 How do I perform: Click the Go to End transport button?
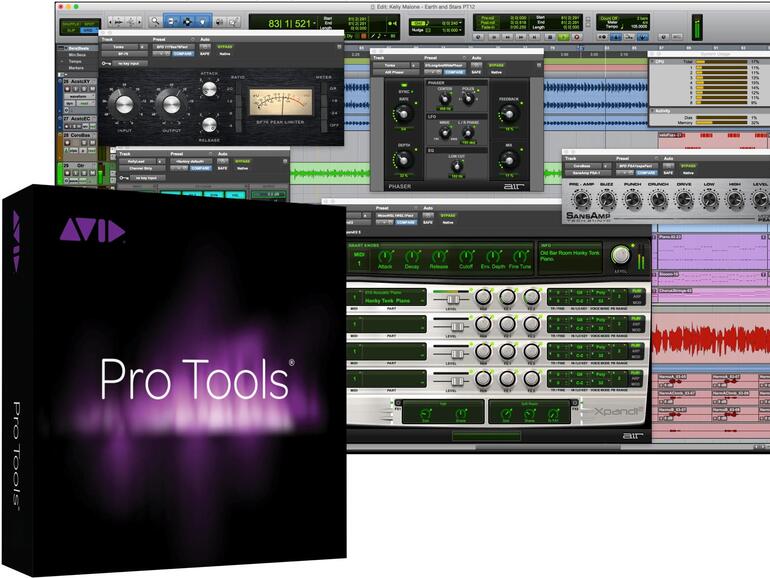click(535, 37)
